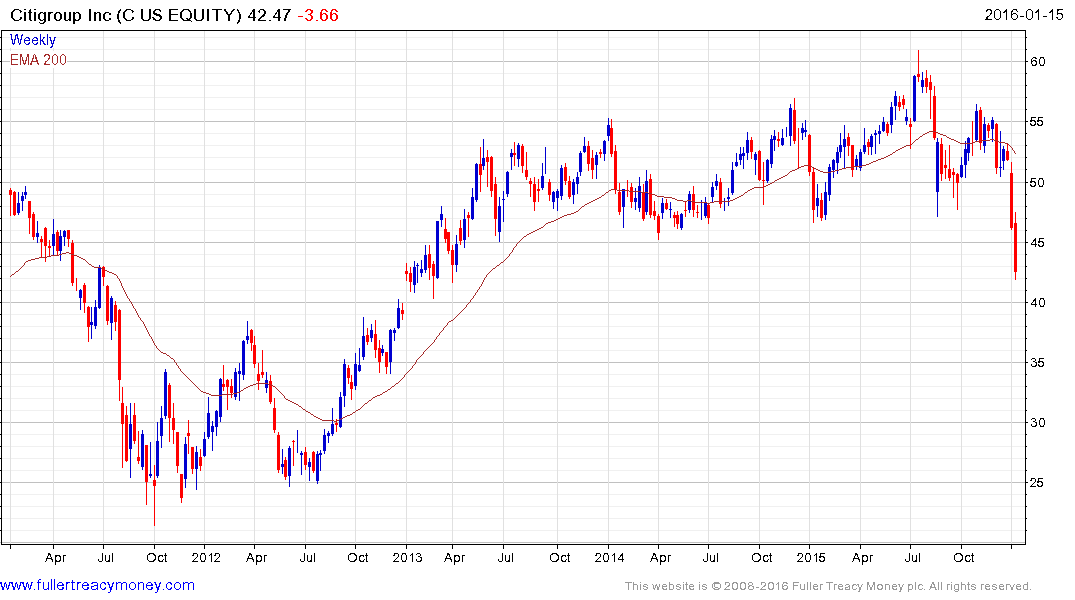Click the Jul label before 2012

coord(106,557)
